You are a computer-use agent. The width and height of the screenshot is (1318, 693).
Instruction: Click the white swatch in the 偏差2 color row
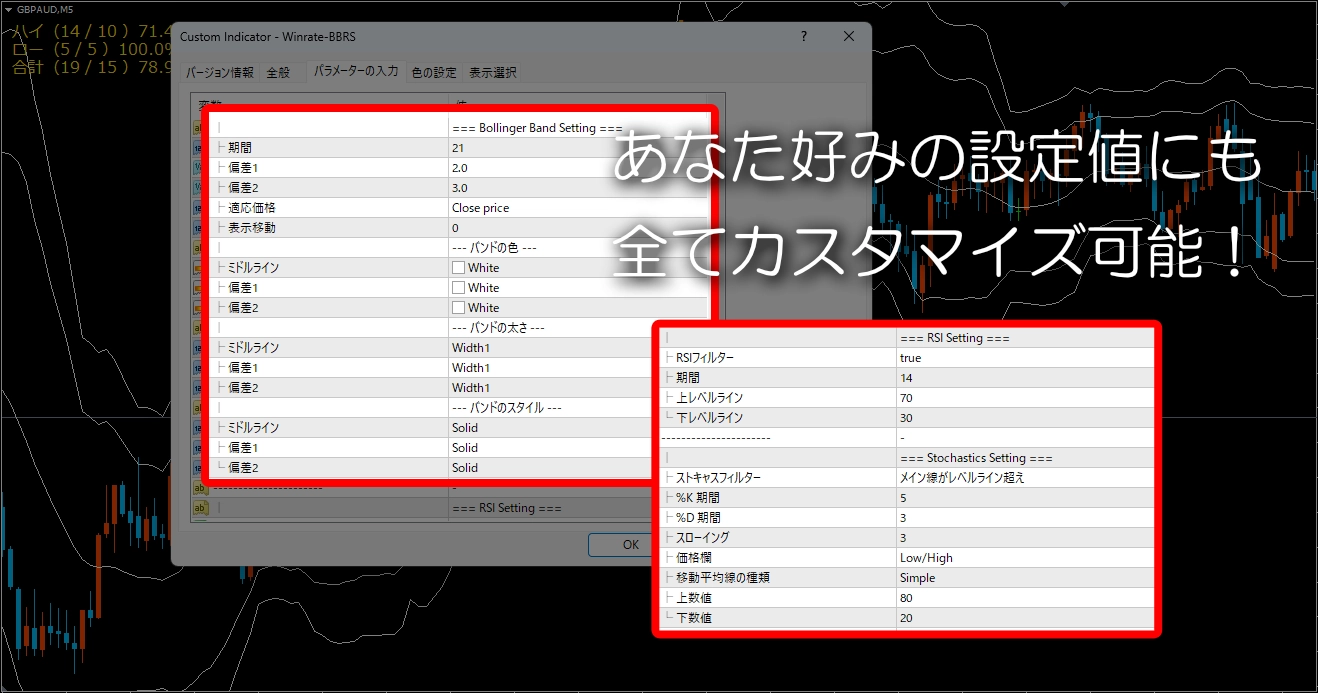click(458, 308)
